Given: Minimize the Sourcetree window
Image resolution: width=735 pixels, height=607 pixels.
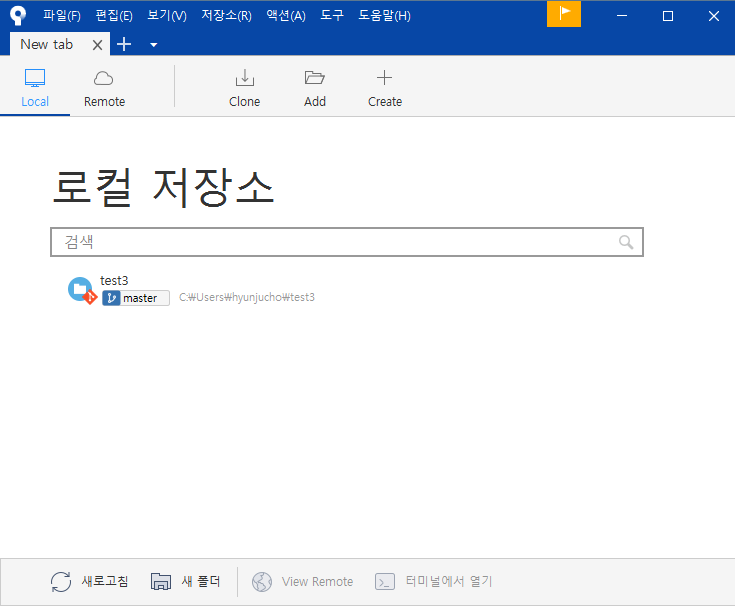Looking at the screenshot, I should (x=622, y=16).
